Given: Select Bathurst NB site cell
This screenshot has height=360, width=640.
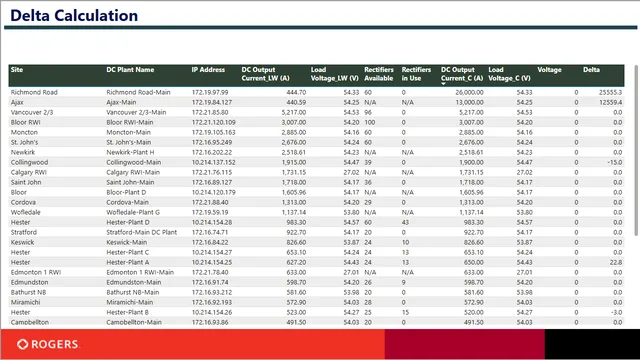Looking at the screenshot, I should pos(28,292).
